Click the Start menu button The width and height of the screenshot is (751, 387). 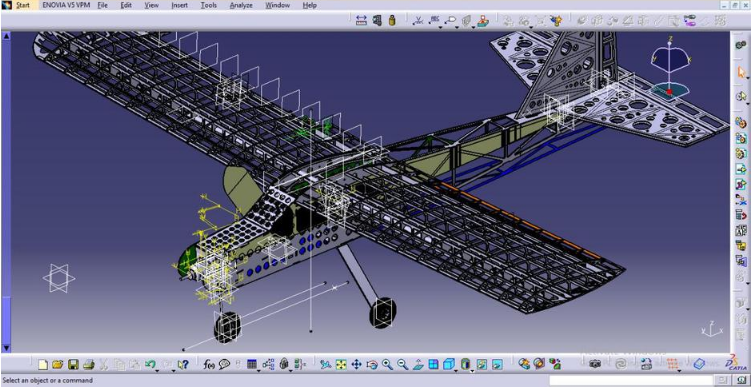(17, 5)
